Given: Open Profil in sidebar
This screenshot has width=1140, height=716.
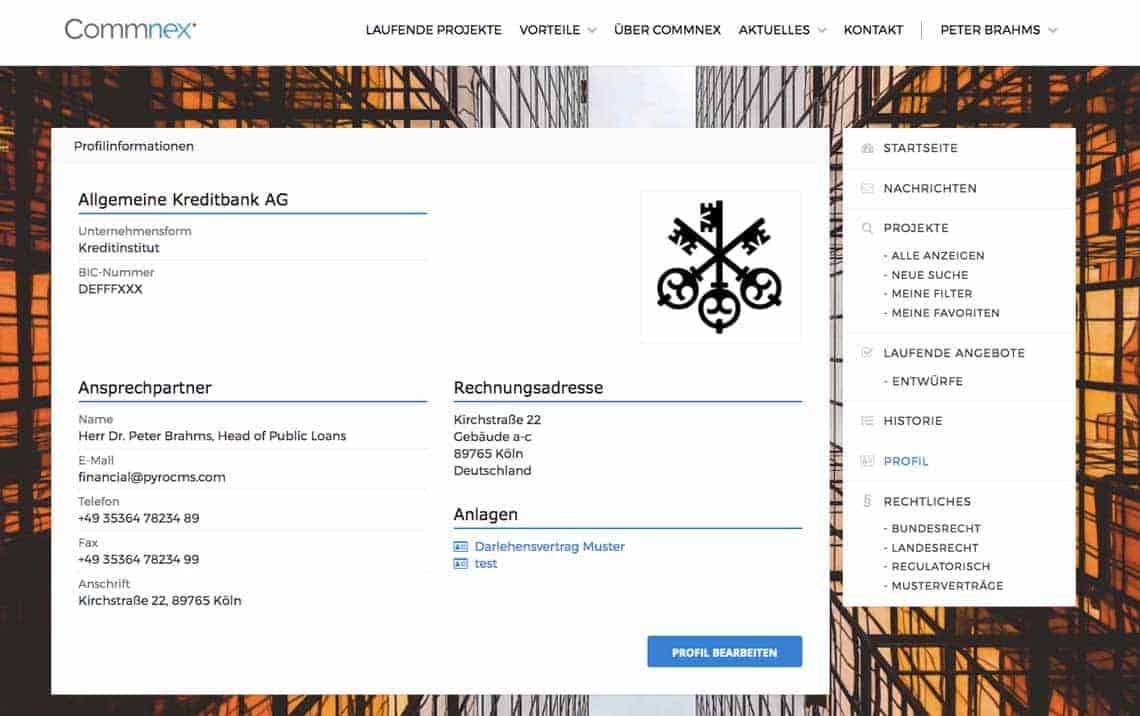Looking at the screenshot, I should click(906, 461).
